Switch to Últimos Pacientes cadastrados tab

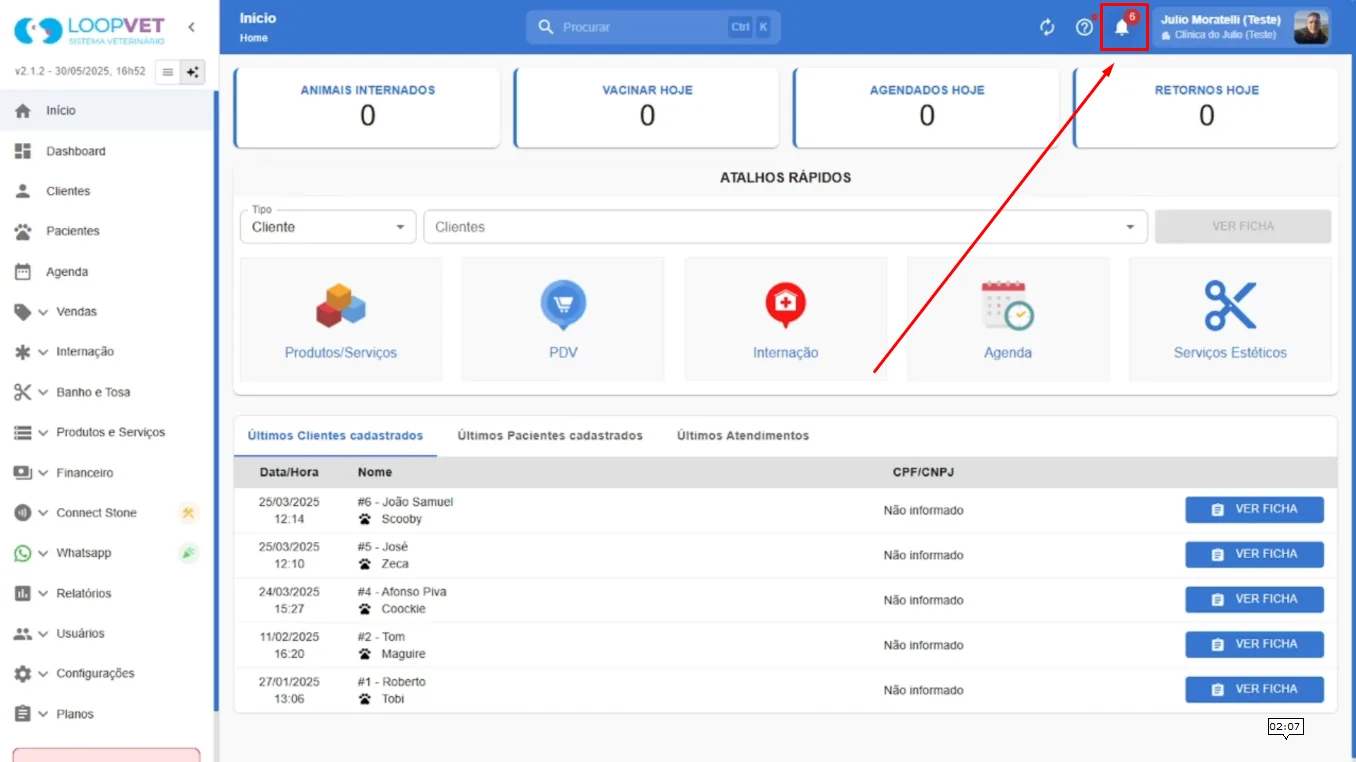pos(550,436)
